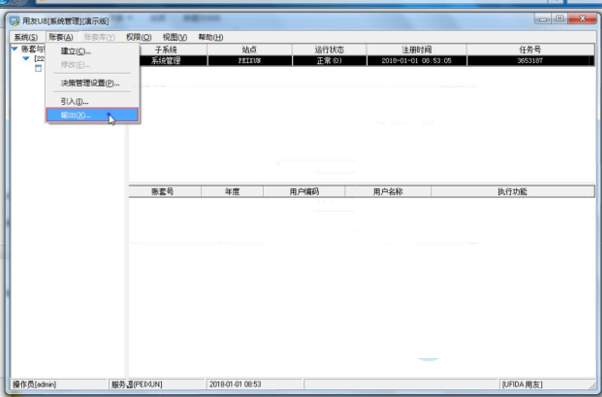602x397 pixels.
Task: Click the 用户名称 column header
Action: click(x=388, y=192)
